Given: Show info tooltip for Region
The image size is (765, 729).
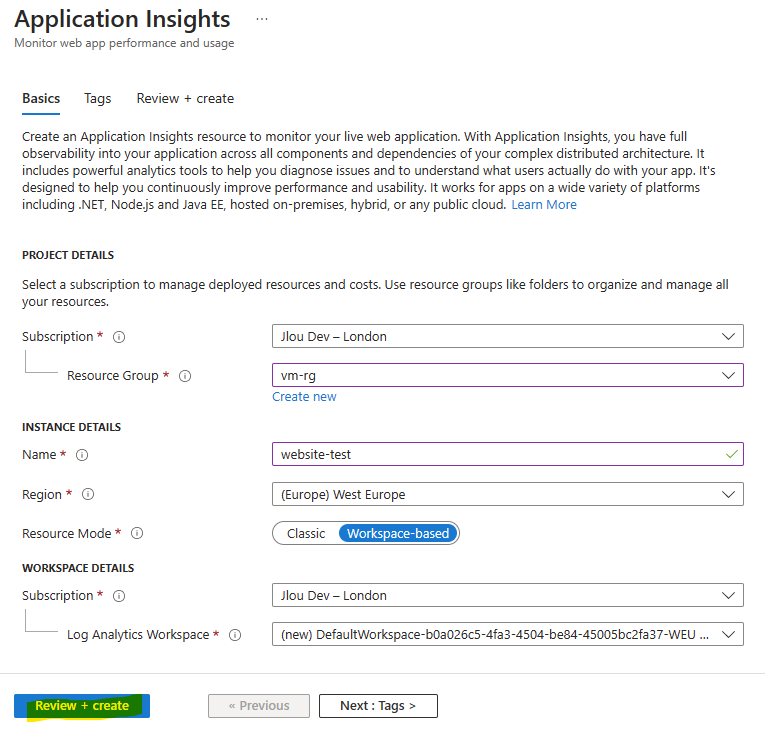Looking at the screenshot, I should (88, 494).
